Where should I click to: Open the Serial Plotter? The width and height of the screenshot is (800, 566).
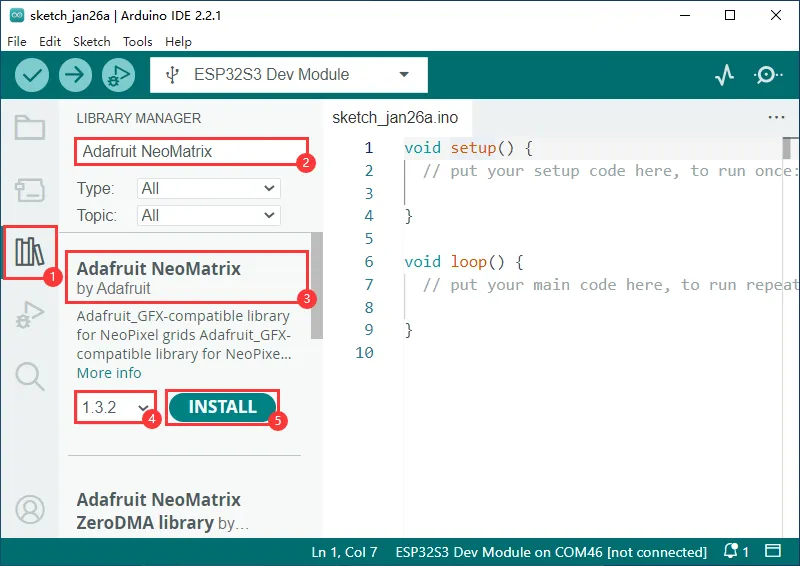click(x=725, y=75)
